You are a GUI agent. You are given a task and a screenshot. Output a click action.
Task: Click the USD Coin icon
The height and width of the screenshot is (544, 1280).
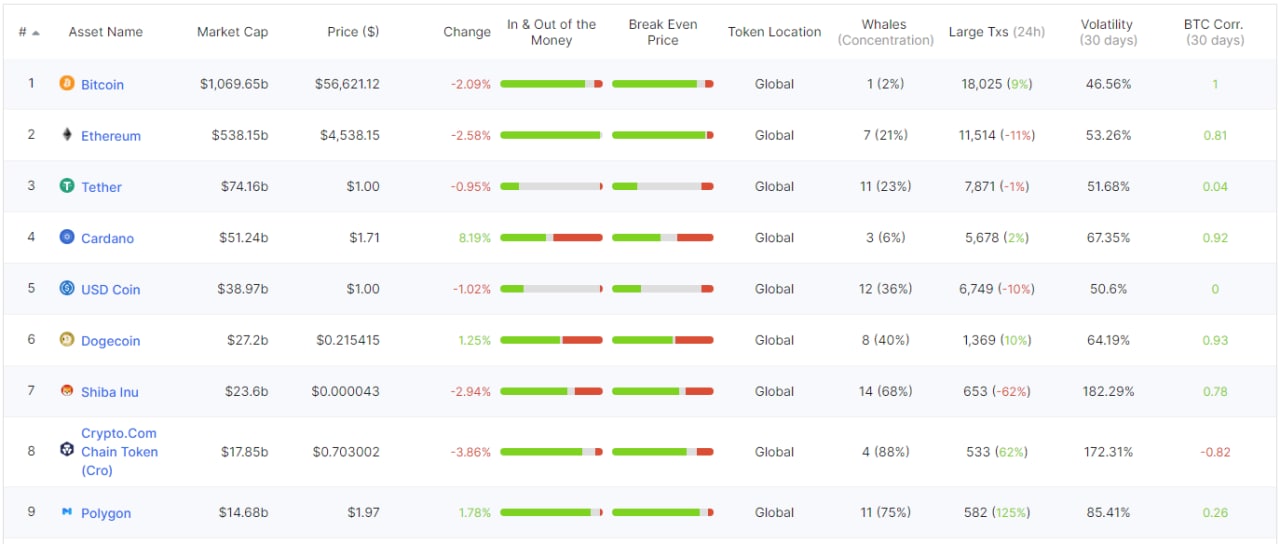pos(67,288)
